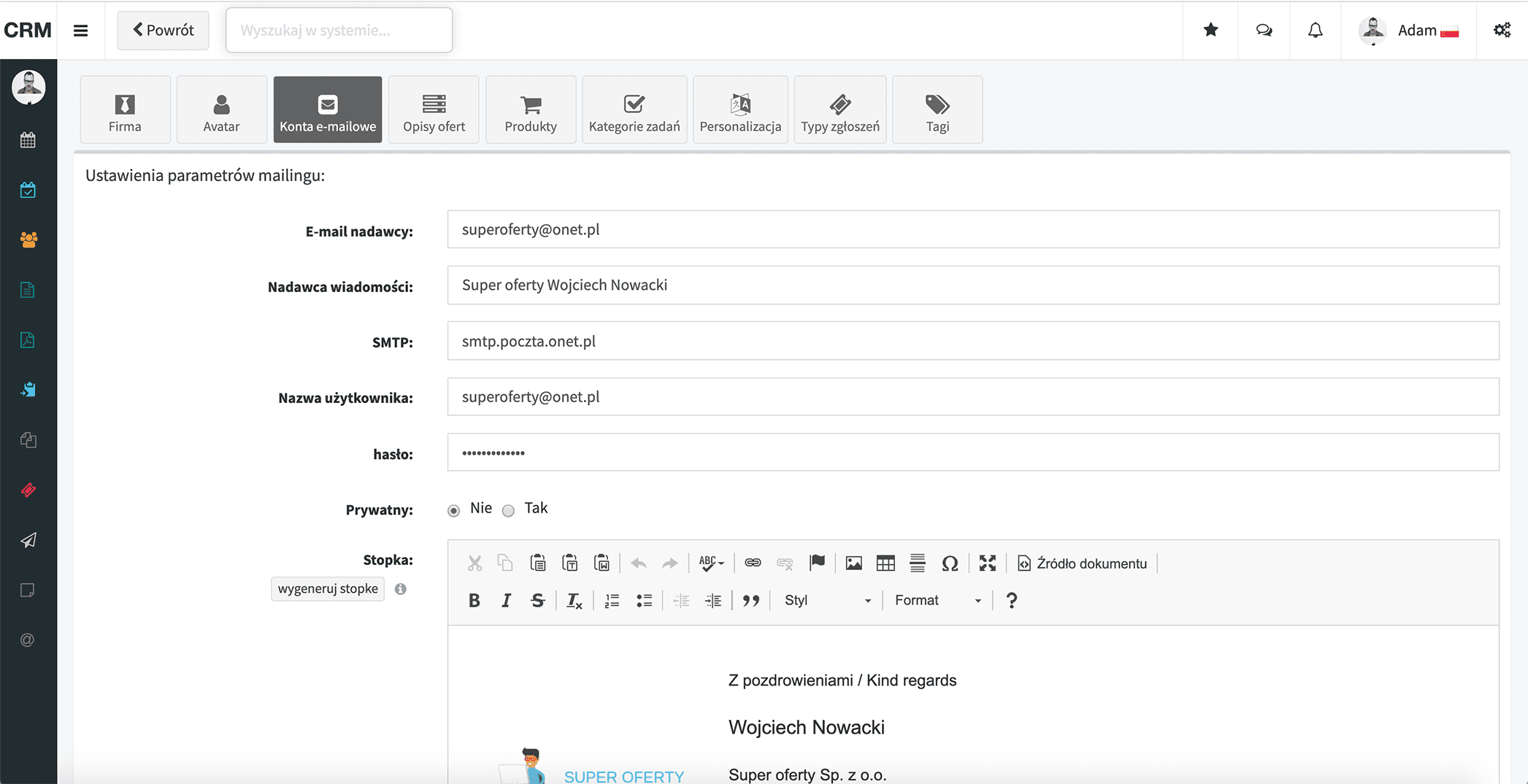Viewport: 1533px width, 784px height.
Task: Open the ticket icon in sidebar
Action: pyautogui.click(x=28, y=490)
